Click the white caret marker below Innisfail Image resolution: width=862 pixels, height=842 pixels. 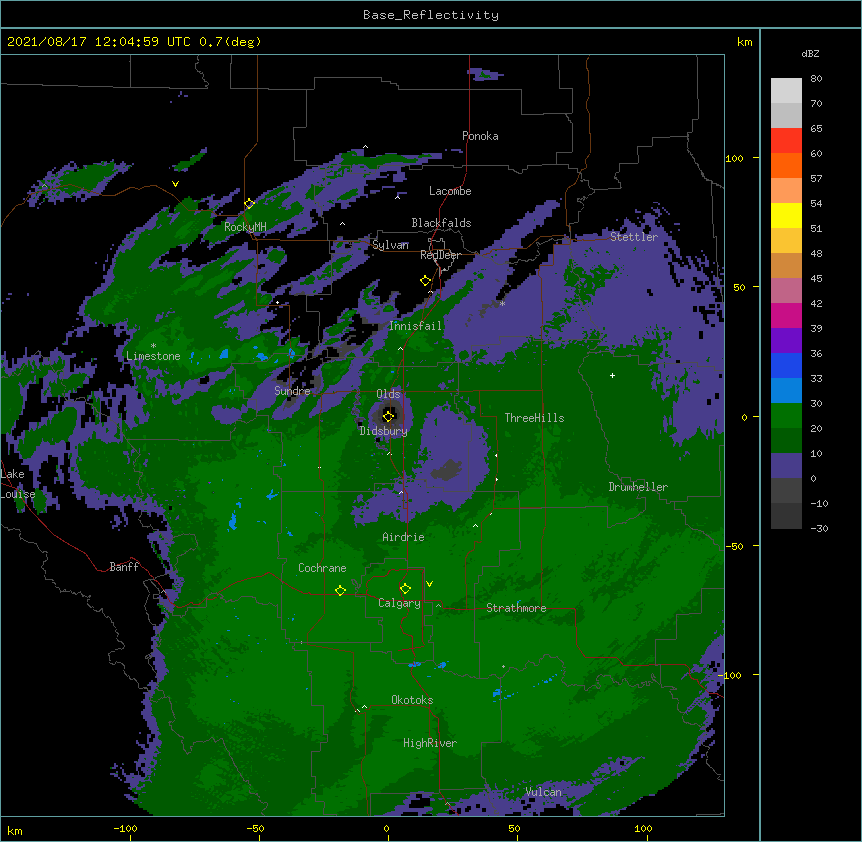(400, 348)
